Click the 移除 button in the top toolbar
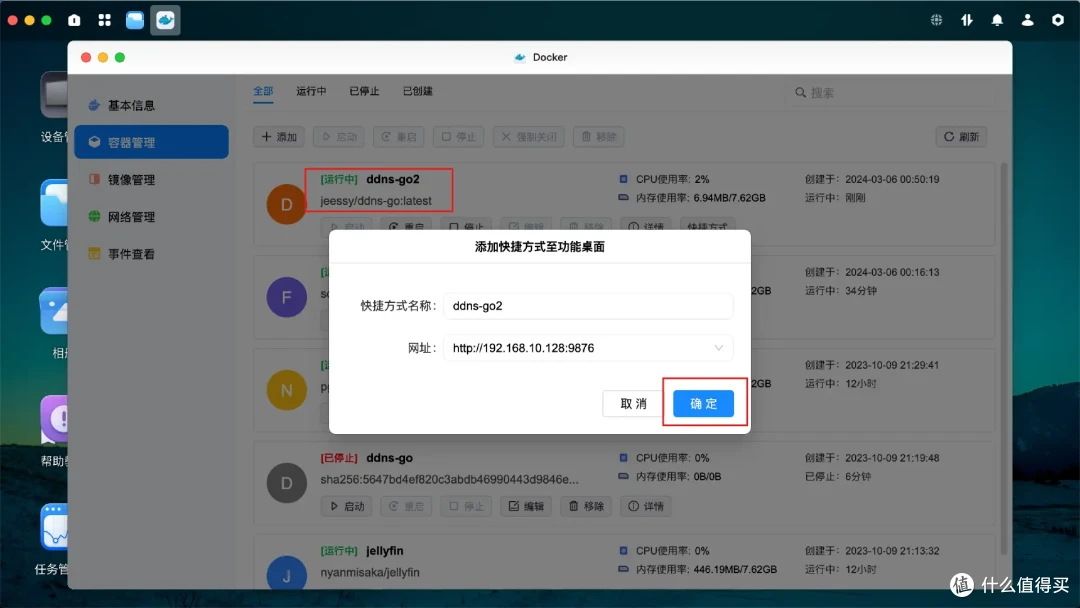1080x608 pixels. point(599,136)
